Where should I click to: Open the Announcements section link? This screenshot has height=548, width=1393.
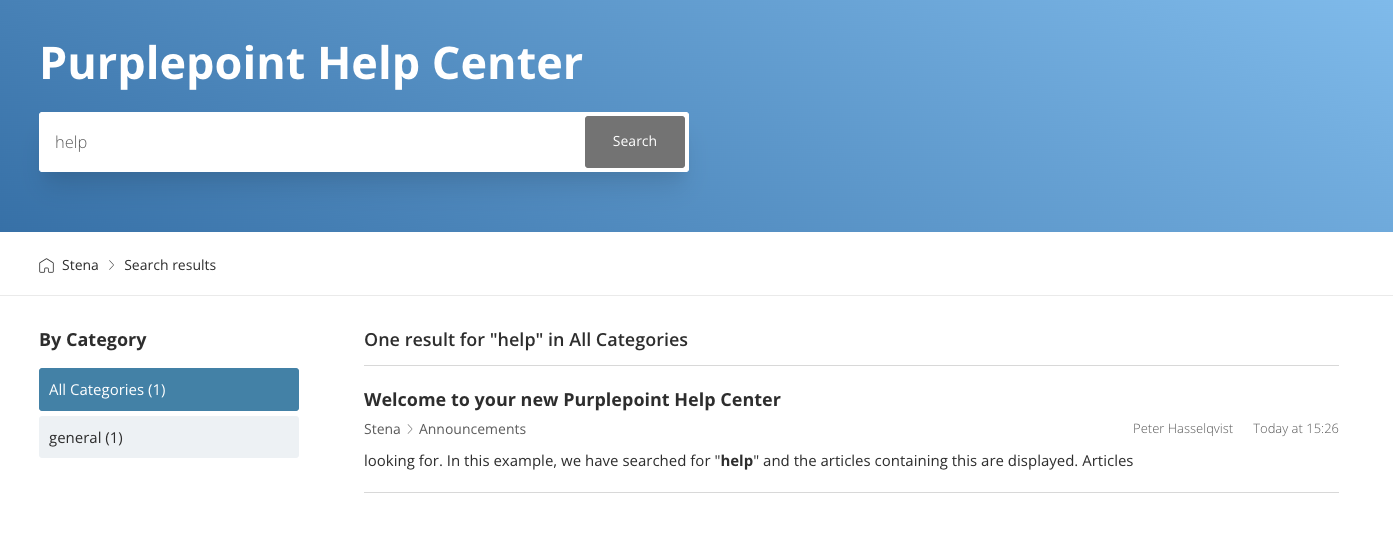pyautogui.click(x=472, y=429)
